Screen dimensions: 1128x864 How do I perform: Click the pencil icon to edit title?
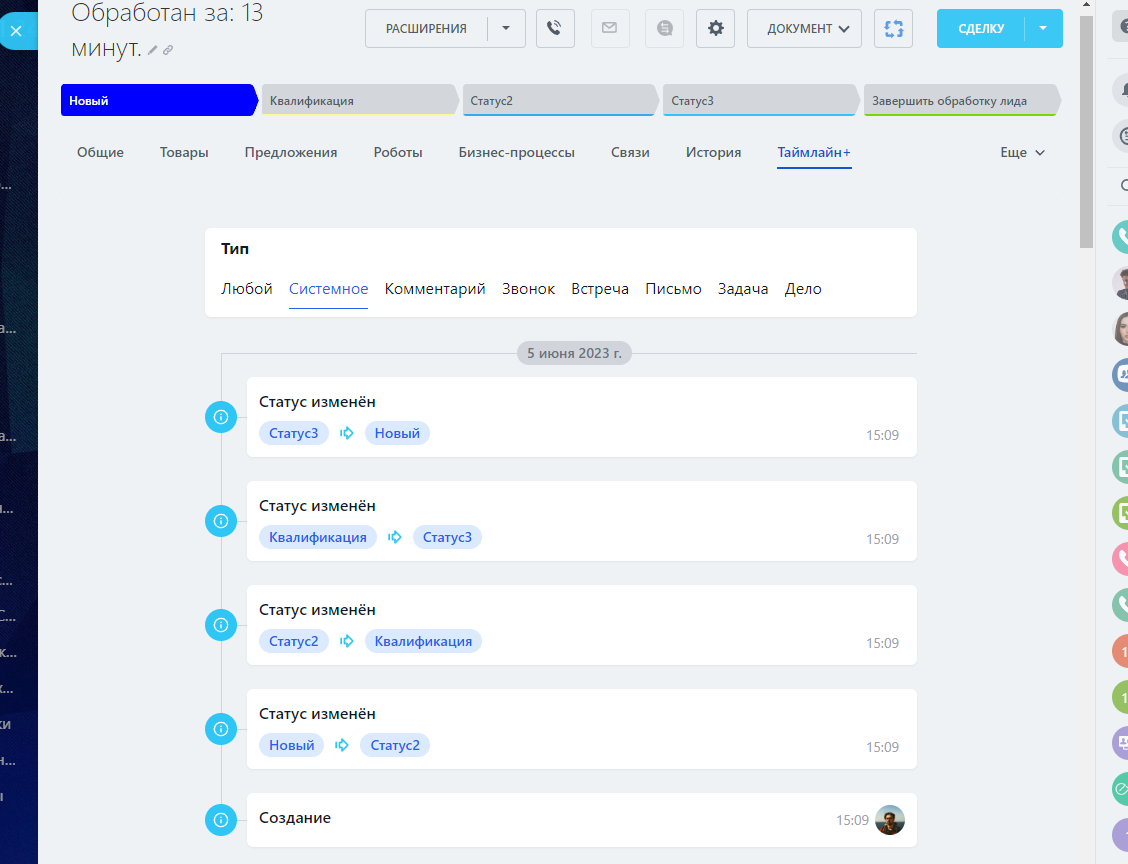(x=152, y=50)
